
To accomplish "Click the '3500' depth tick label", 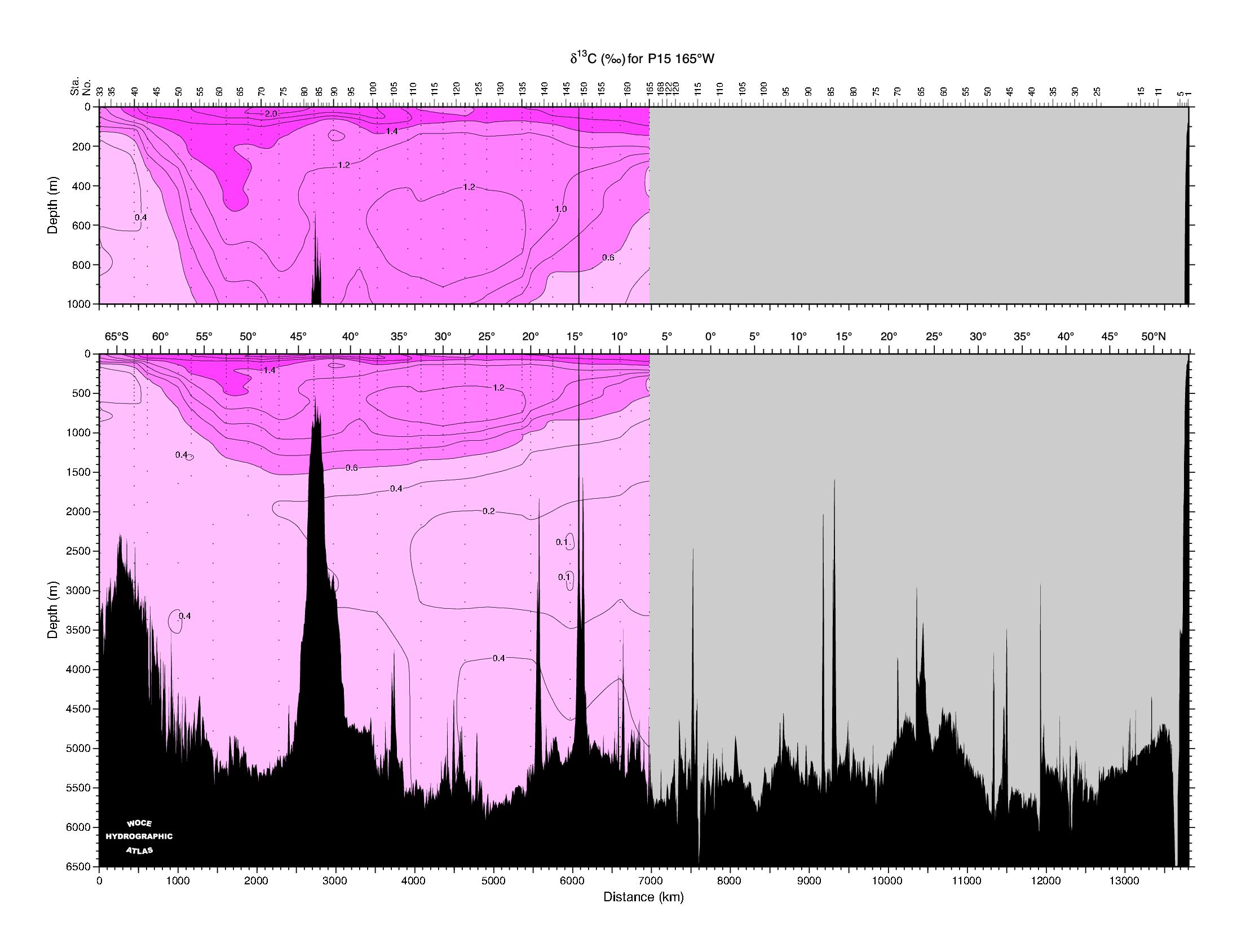I will (x=79, y=630).
